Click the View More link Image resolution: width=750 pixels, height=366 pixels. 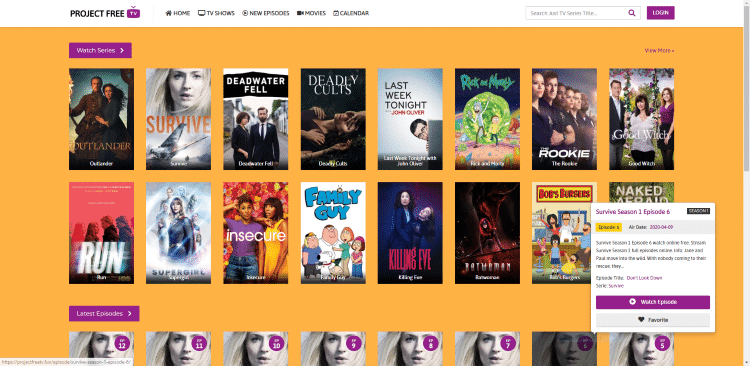pos(659,50)
